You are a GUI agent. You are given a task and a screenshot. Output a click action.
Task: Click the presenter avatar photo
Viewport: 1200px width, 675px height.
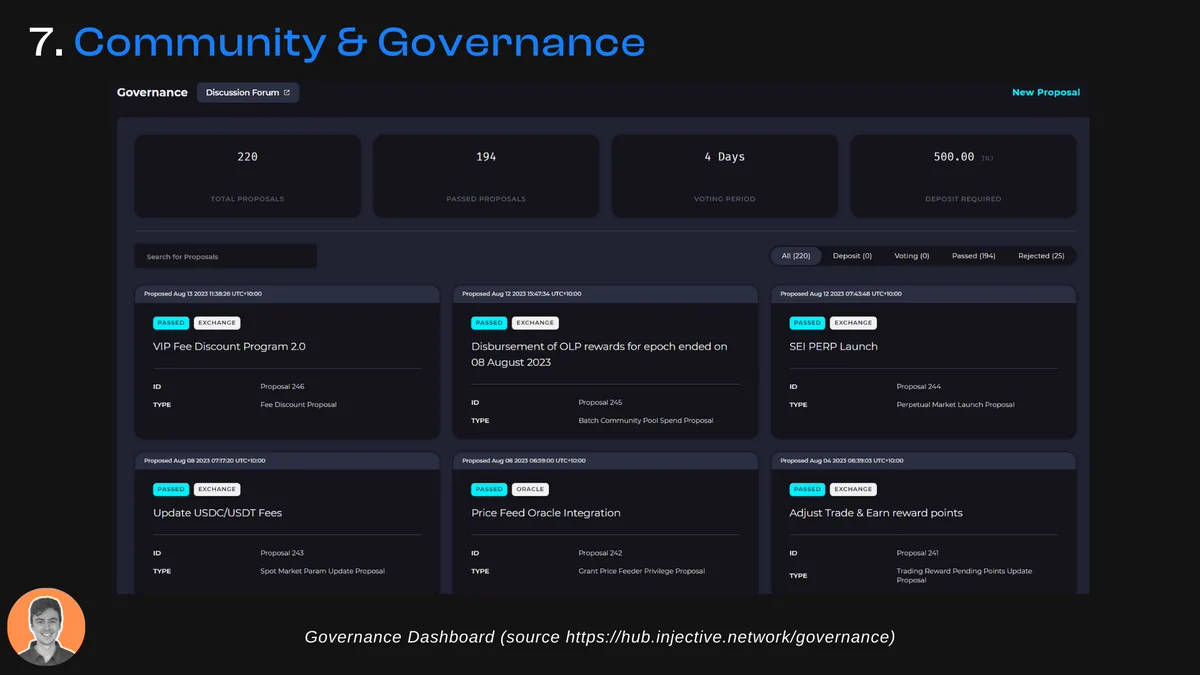46,627
